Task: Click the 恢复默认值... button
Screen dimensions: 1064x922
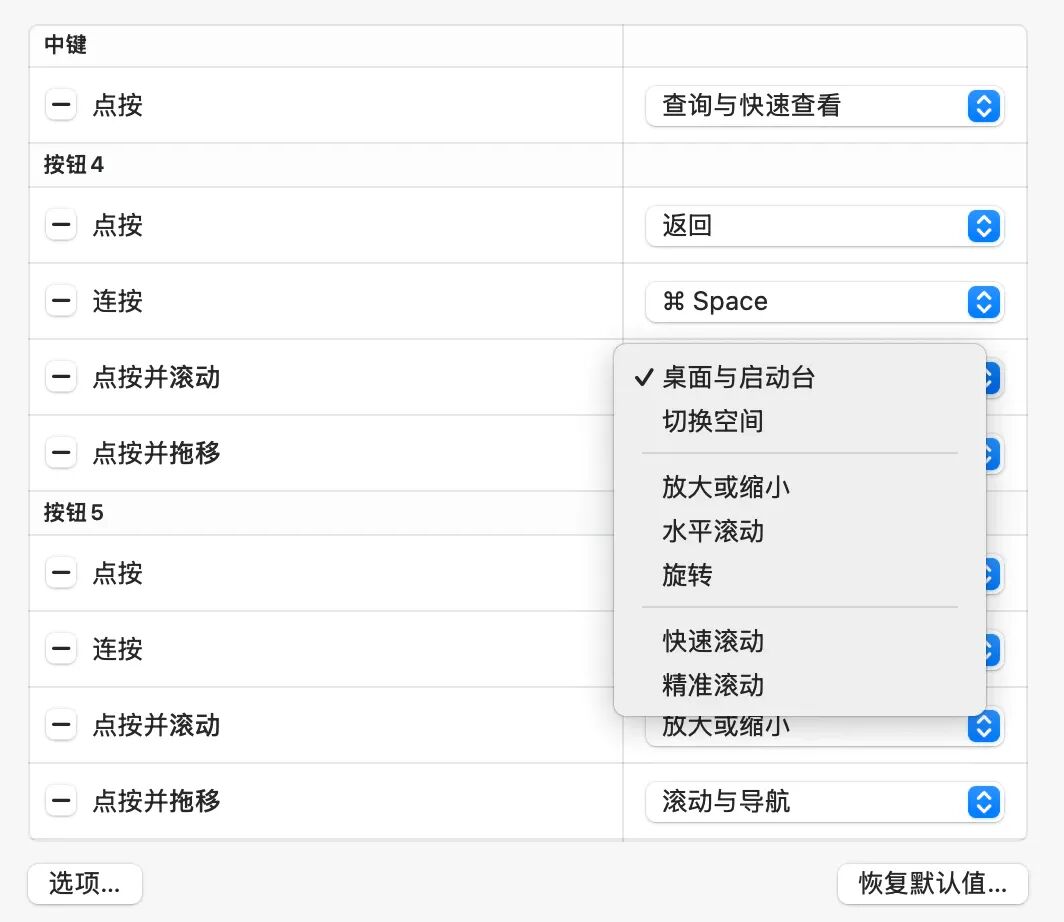Action: pyautogui.click(x=932, y=883)
